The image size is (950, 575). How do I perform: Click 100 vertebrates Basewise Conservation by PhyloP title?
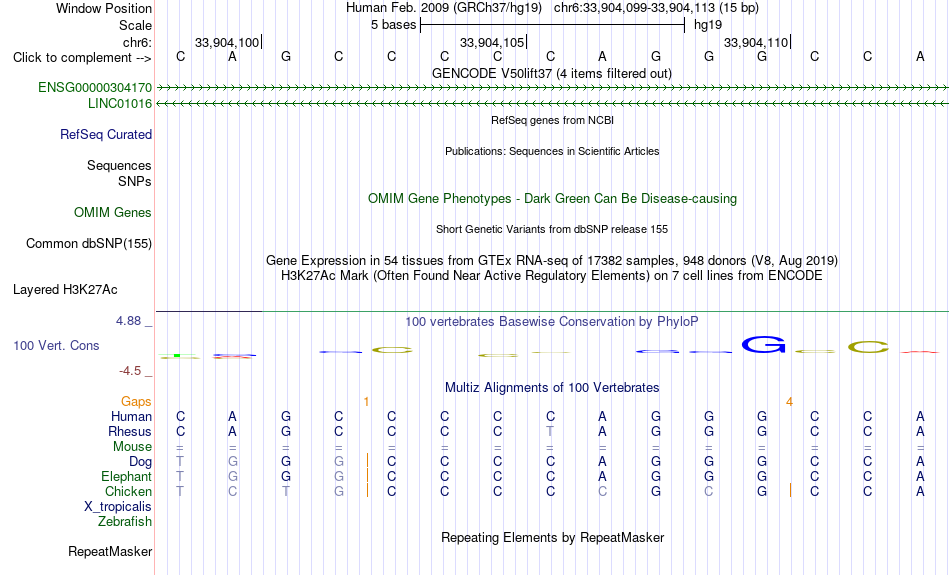pos(552,322)
